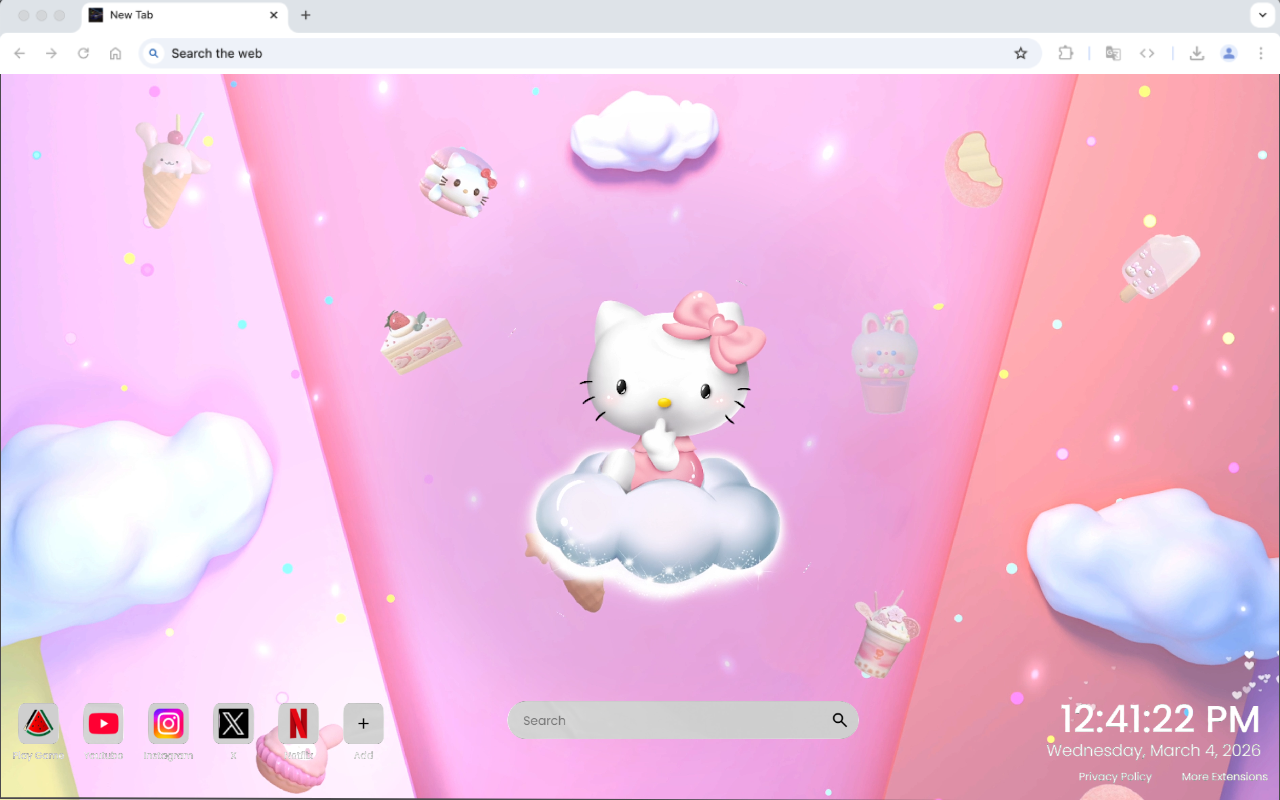Go forward using browser forward arrow
The height and width of the screenshot is (800, 1280).
click(51, 53)
